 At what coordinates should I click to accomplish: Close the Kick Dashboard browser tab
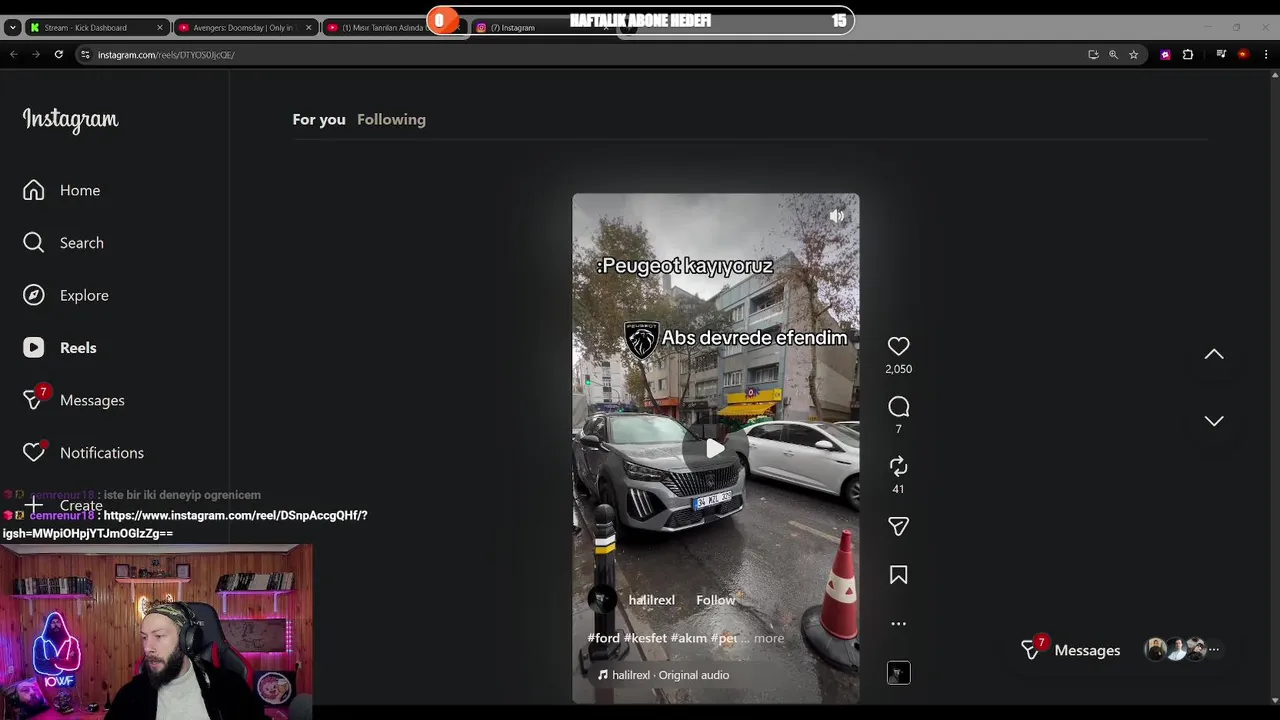pyautogui.click(x=159, y=28)
